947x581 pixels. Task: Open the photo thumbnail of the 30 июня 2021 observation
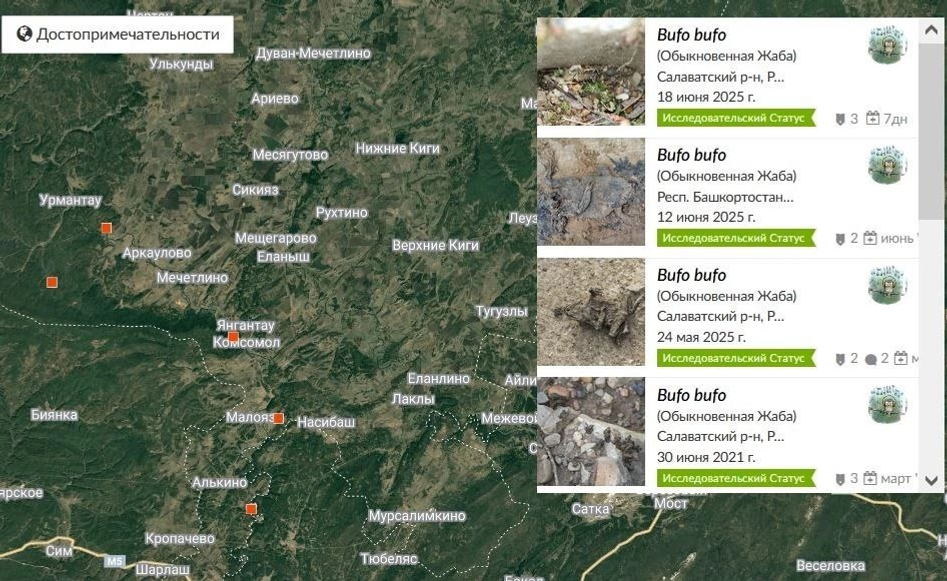tap(591, 432)
